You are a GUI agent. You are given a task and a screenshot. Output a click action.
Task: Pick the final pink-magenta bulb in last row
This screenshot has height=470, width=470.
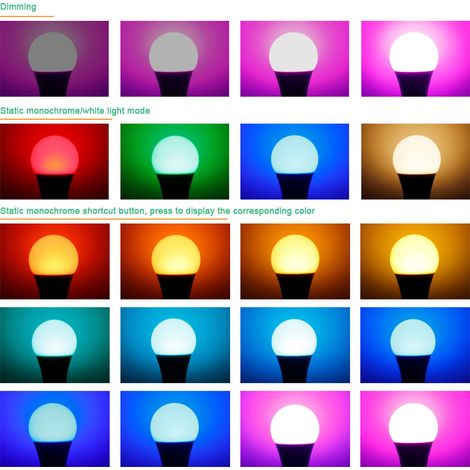coord(415,429)
